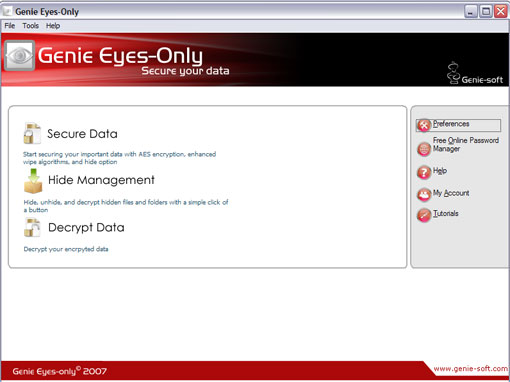Viewport: 510px width, 382px height.
Task: Click the My Account people icon
Action: 424,195
